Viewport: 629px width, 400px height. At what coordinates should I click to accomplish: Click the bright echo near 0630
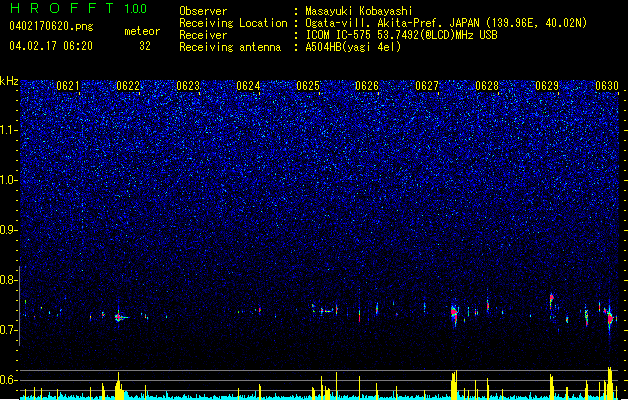[610, 318]
